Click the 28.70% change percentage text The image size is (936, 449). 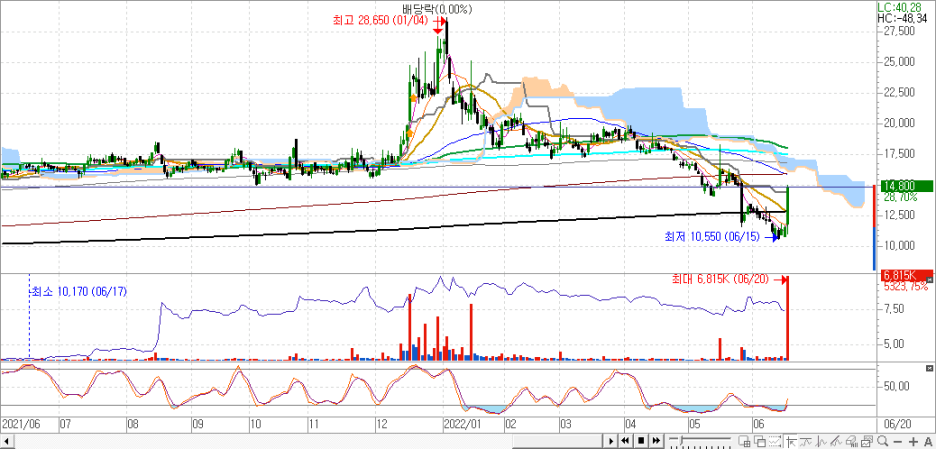(x=900, y=196)
